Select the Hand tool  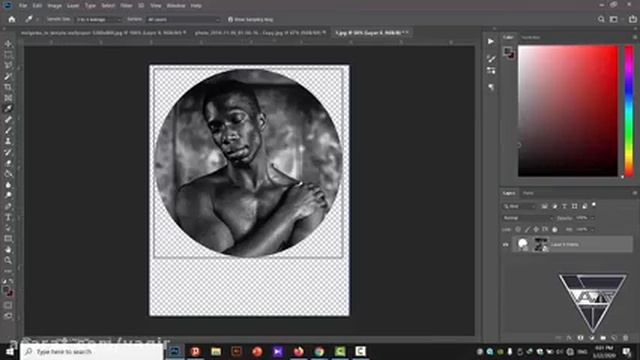pyautogui.click(x=8, y=249)
